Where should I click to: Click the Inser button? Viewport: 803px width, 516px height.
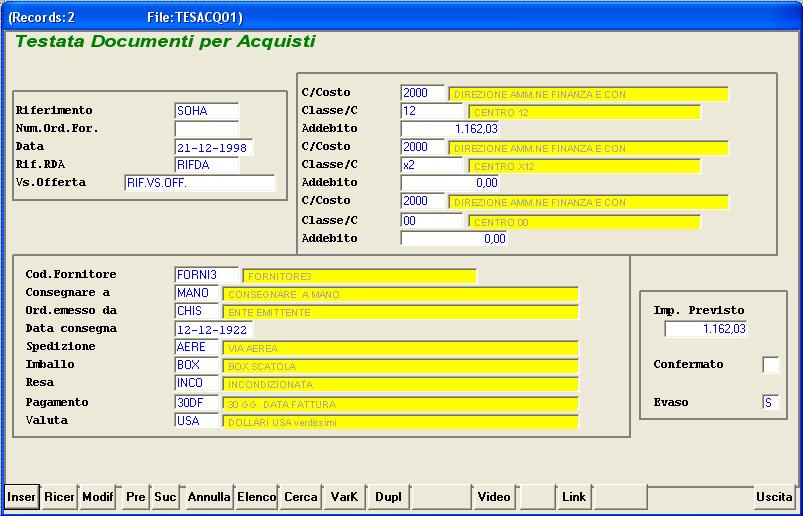coord(22,497)
